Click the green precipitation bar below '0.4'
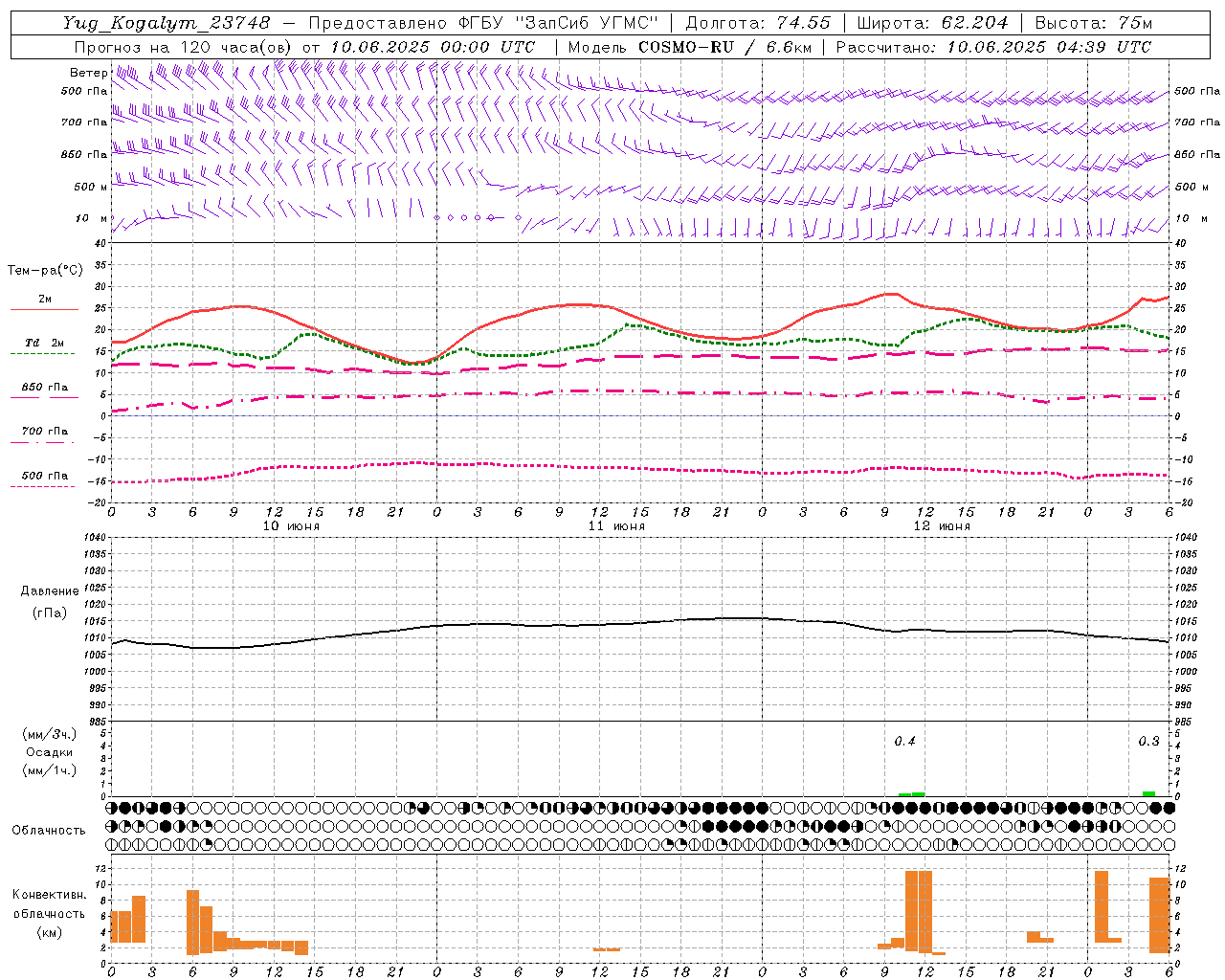The width and height of the screenshot is (1225, 980). 912,794
